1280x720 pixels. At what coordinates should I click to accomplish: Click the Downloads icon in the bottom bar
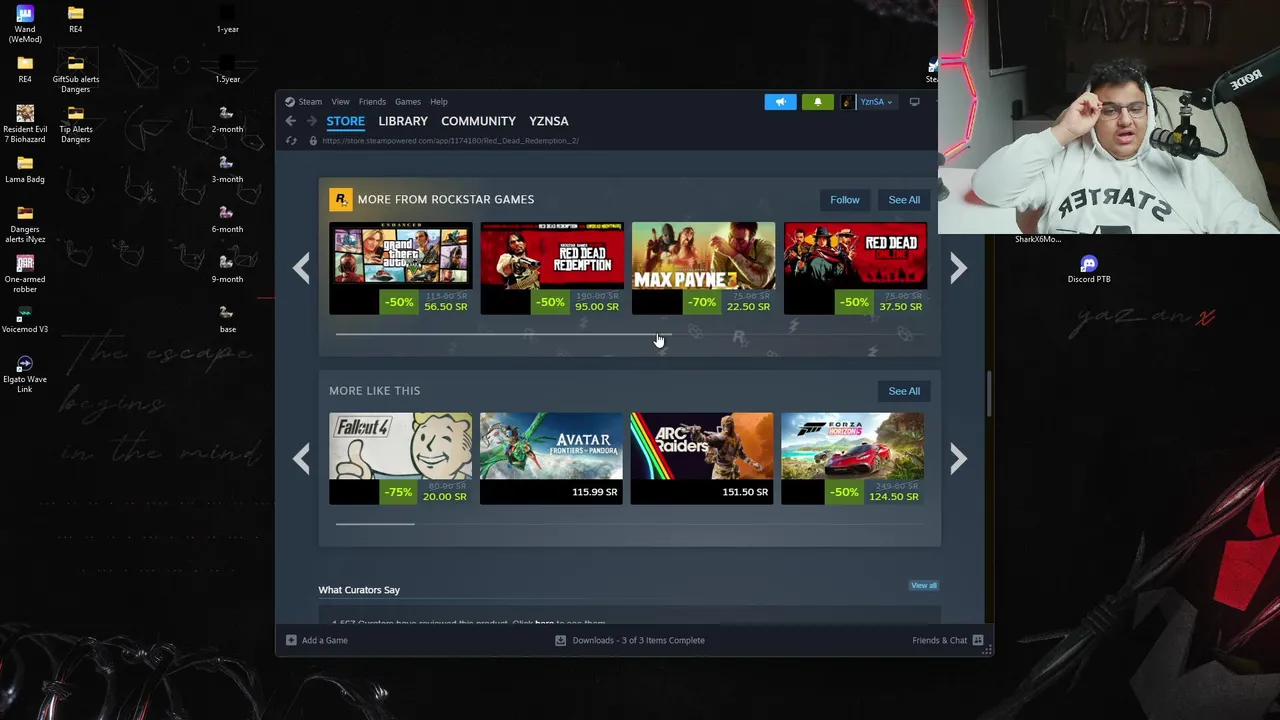560,640
